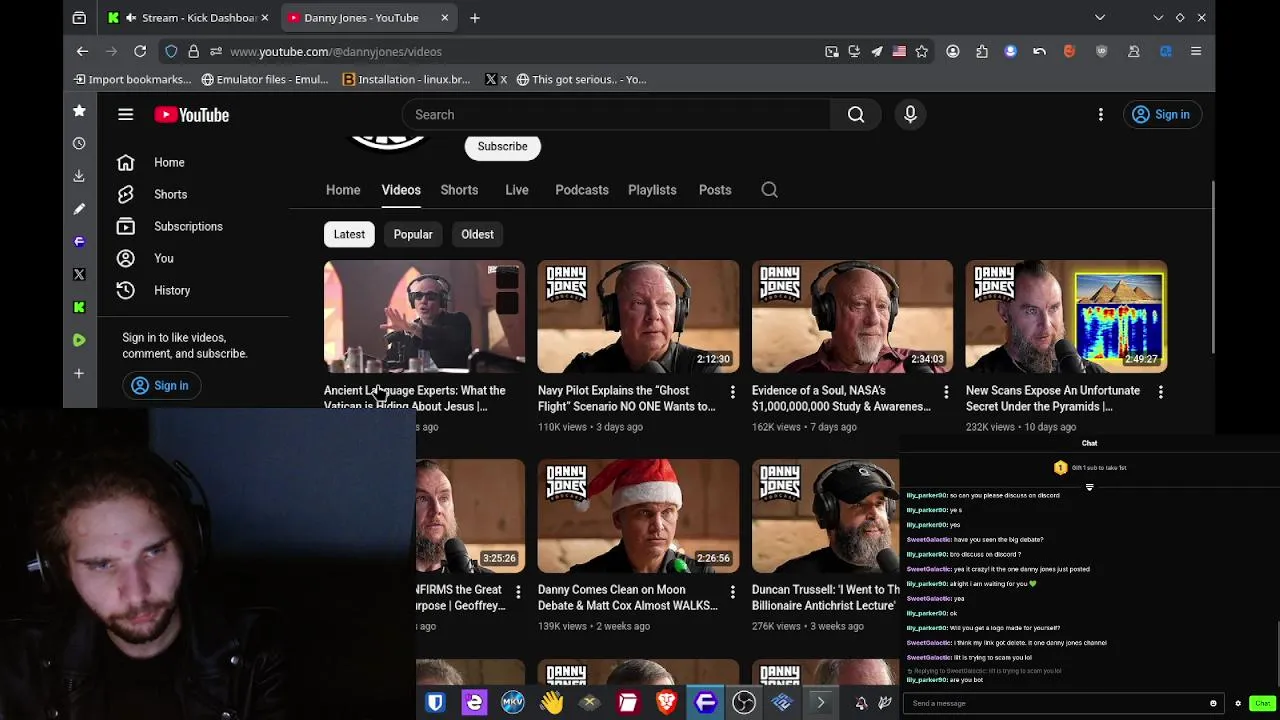This screenshot has height=720, width=1280.
Task: Reload the current page
Action: tap(140, 51)
